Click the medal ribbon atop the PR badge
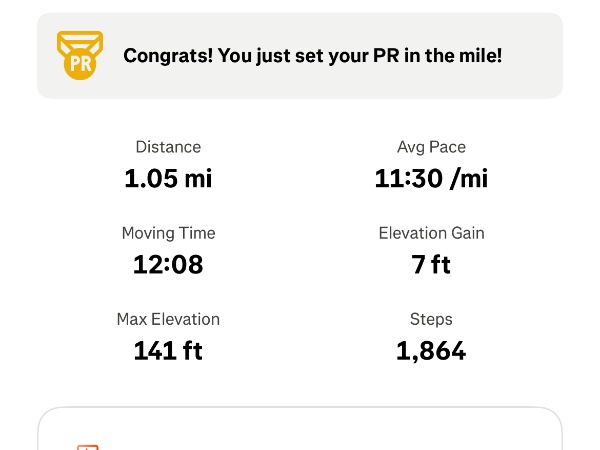Image resolution: width=600 pixels, height=450 pixels. 80,41
